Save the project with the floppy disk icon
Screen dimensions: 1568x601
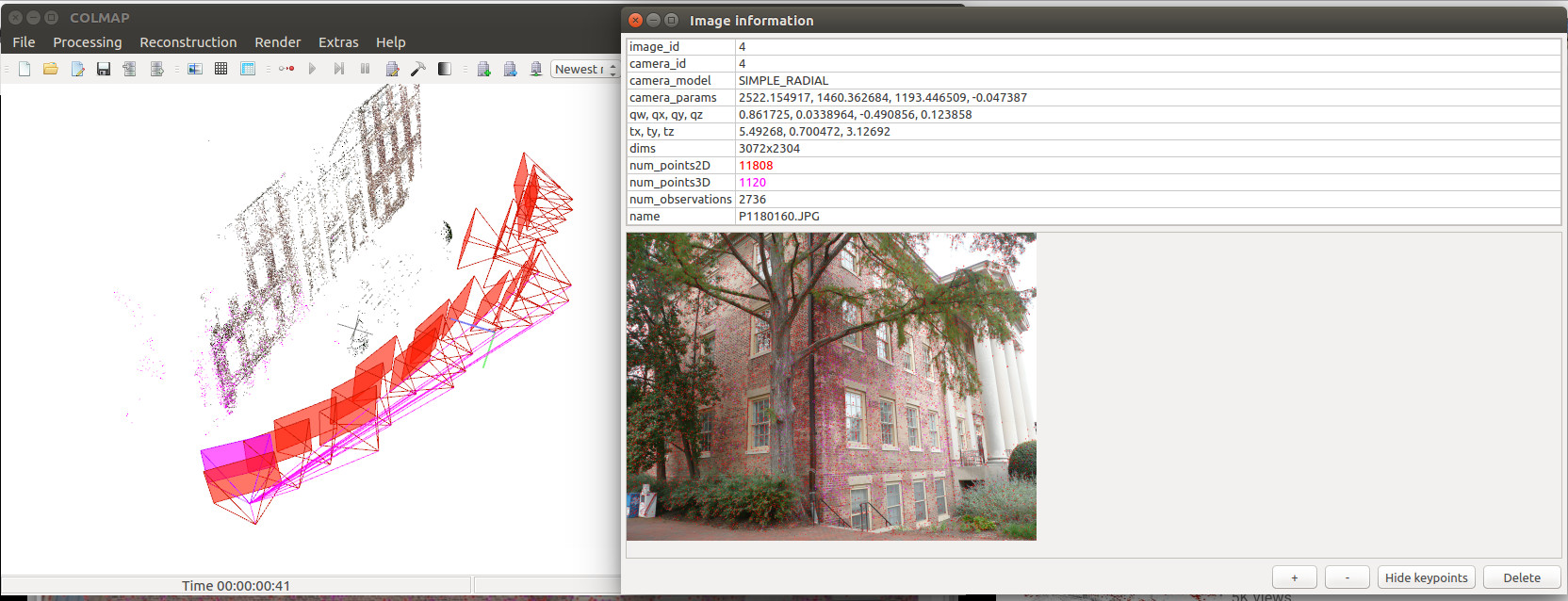click(104, 69)
